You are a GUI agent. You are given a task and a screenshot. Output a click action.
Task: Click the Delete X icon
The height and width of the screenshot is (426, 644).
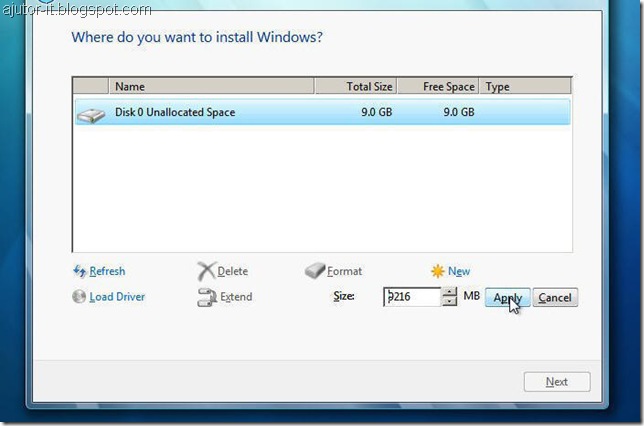[x=206, y=271]
